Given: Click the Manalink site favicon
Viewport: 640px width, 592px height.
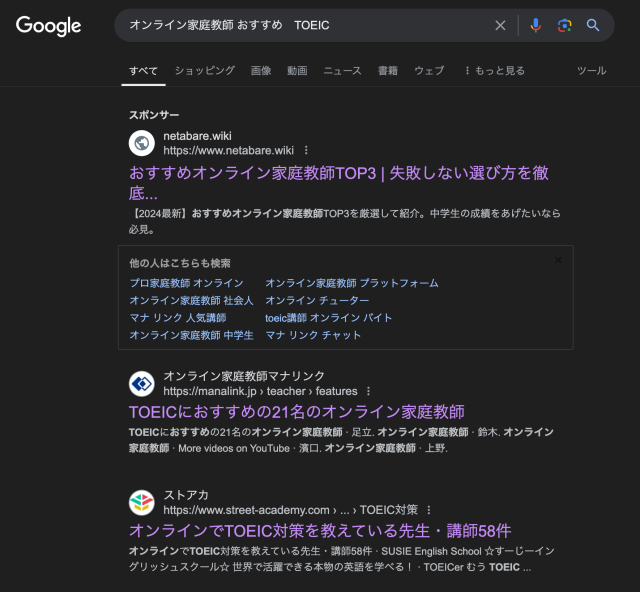Looking at the screenshot, I should pos(142,383).
